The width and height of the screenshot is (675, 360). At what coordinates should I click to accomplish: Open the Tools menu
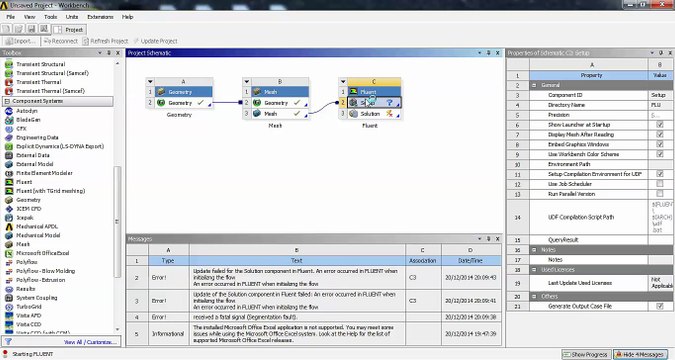tap(50, 17)
